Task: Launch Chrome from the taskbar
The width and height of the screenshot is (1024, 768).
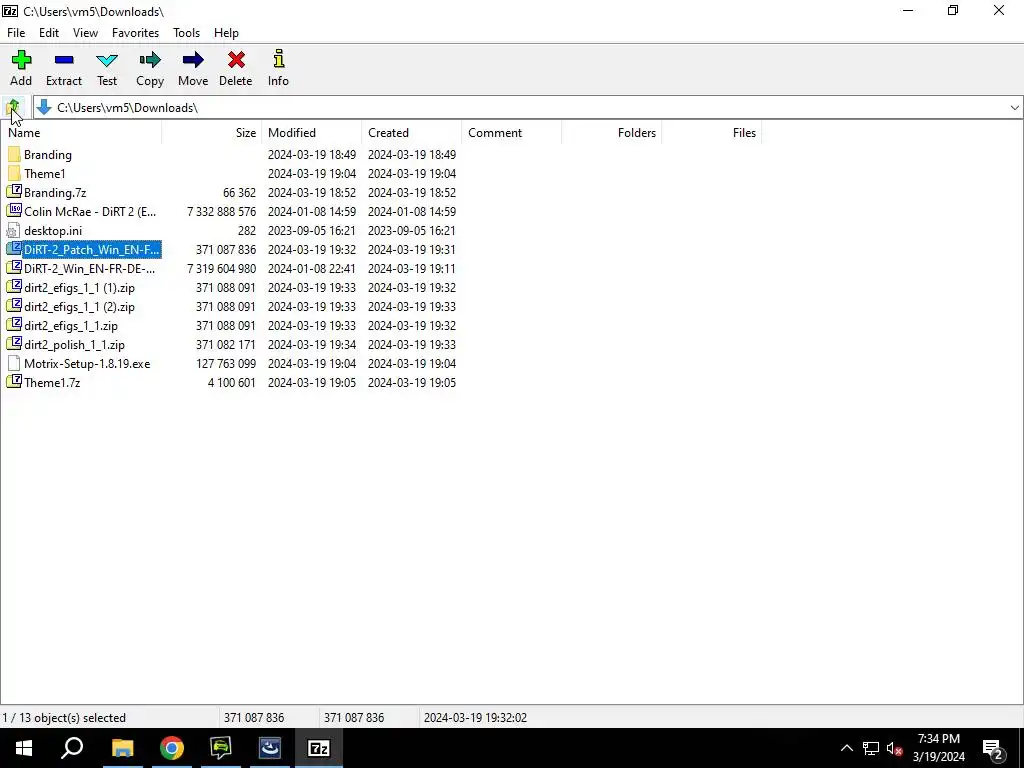Action: 171,748
